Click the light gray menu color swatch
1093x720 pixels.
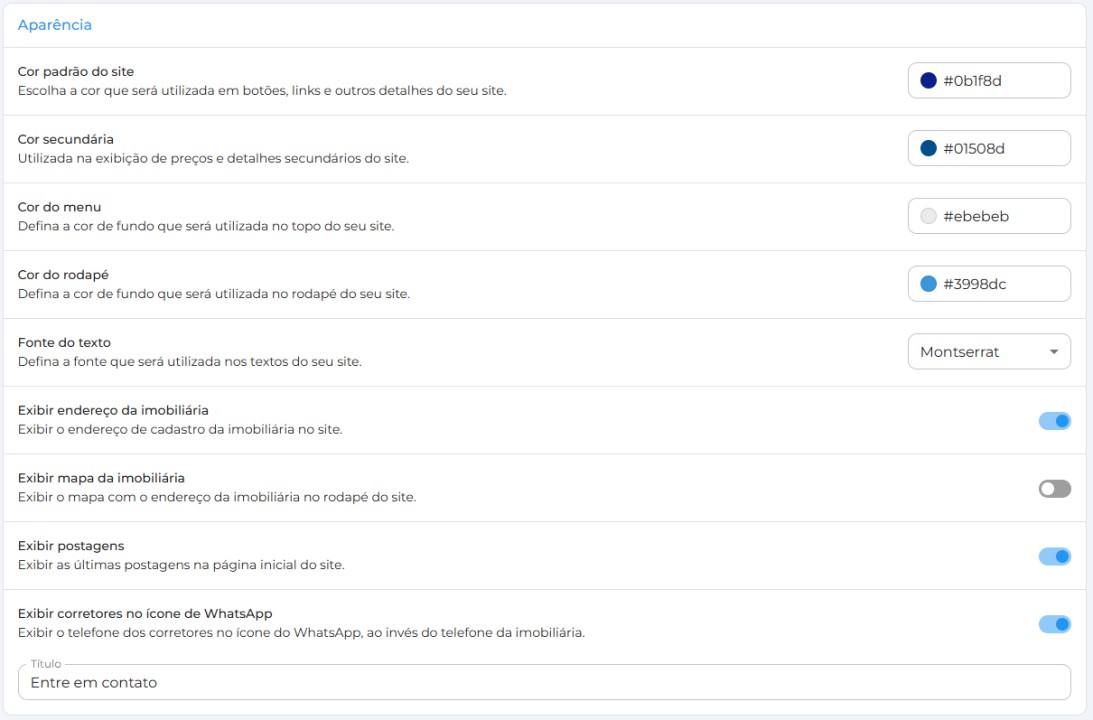tap(928, 216)
